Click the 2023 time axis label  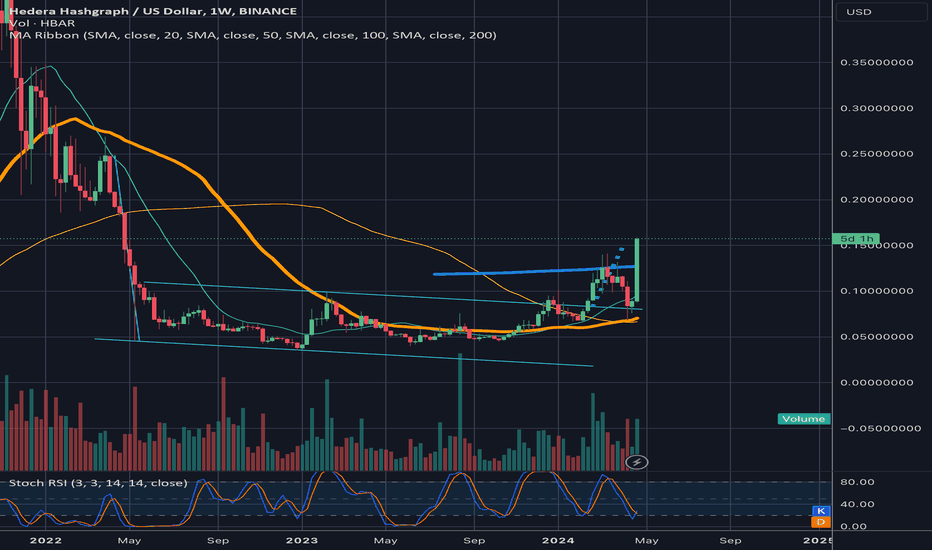(x=302, y=540)
